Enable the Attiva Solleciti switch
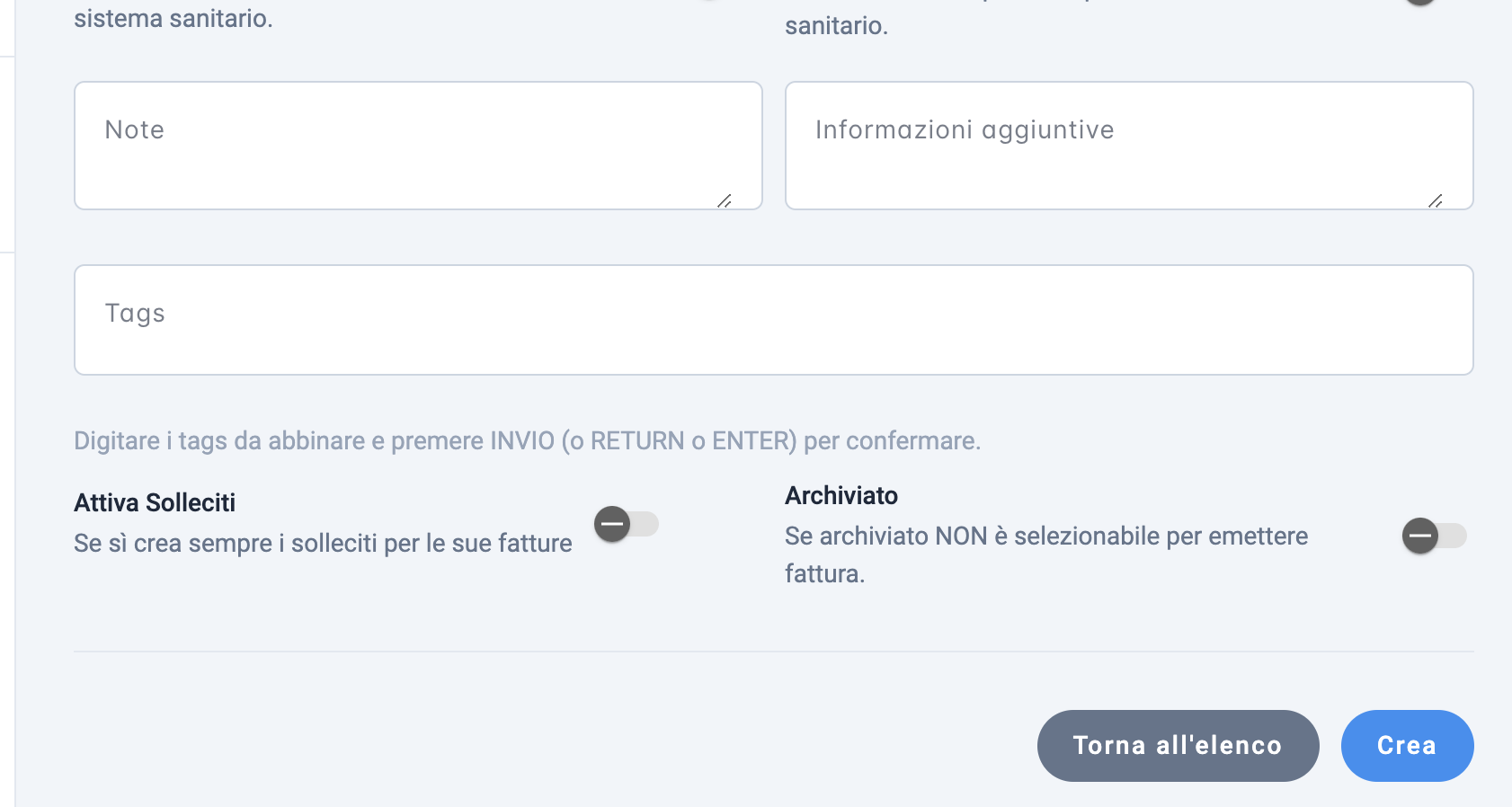 tap(627, 524)
